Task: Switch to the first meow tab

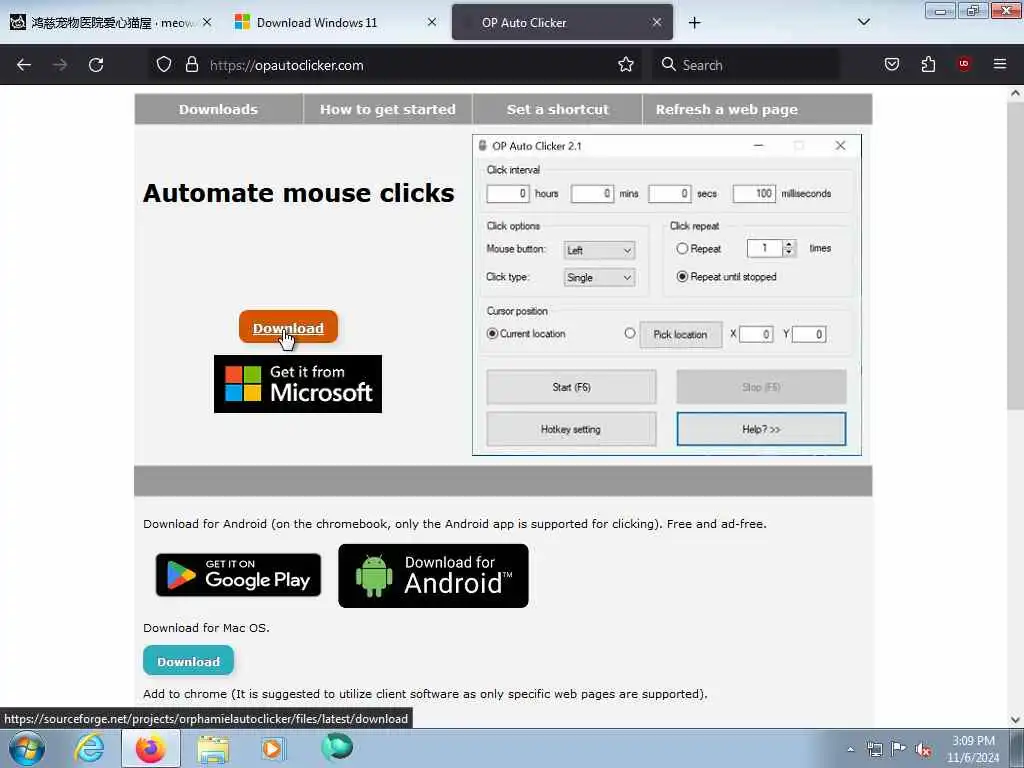Action: (x=111, y=22)
